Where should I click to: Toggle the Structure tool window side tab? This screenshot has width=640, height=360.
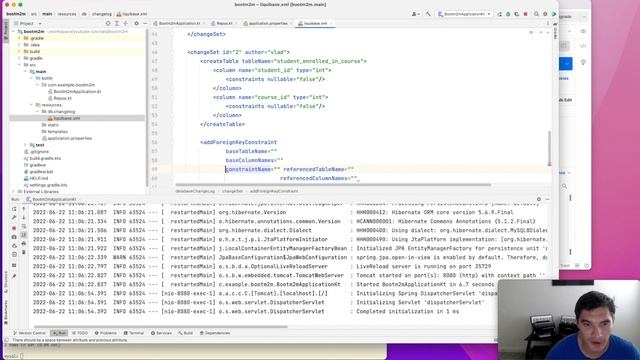(6, 282)
